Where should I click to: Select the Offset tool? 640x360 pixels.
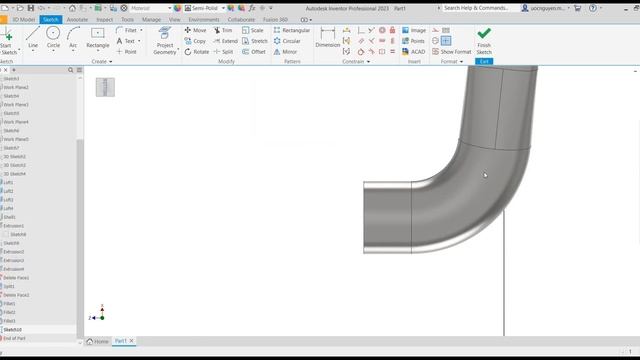point(254,52)
